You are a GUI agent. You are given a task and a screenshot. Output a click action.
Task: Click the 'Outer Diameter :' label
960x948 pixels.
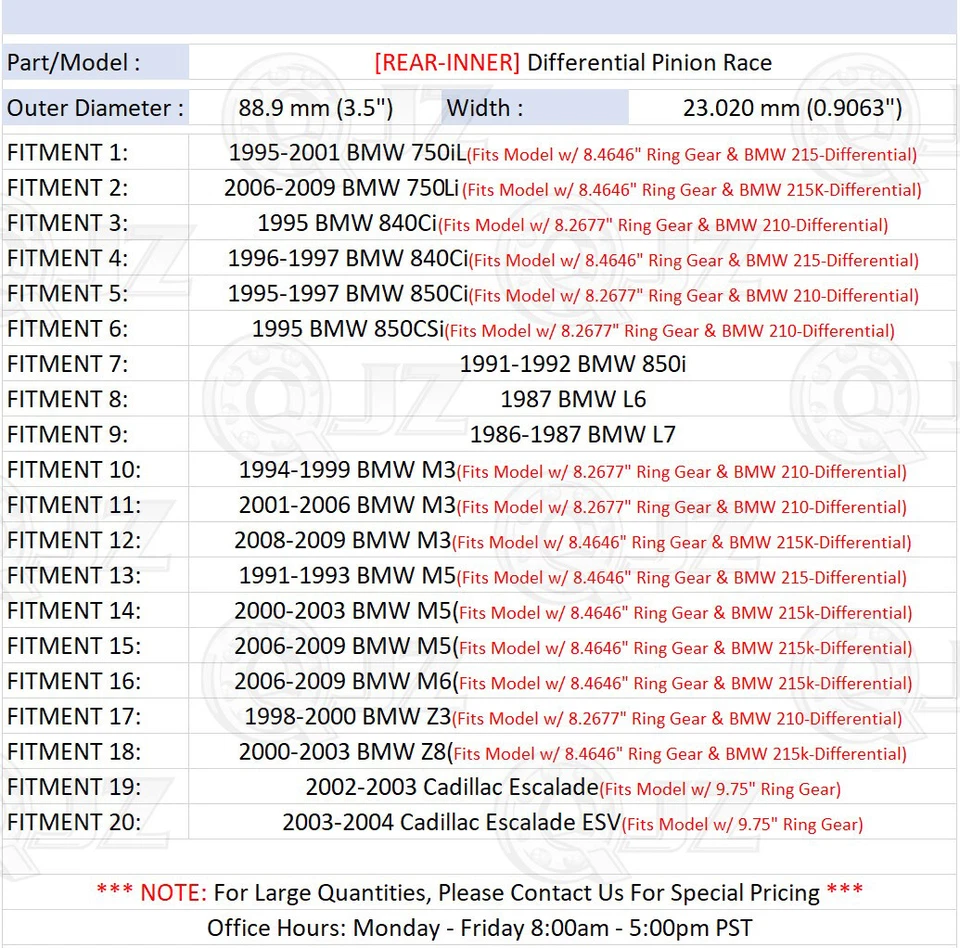click(96, 108)
